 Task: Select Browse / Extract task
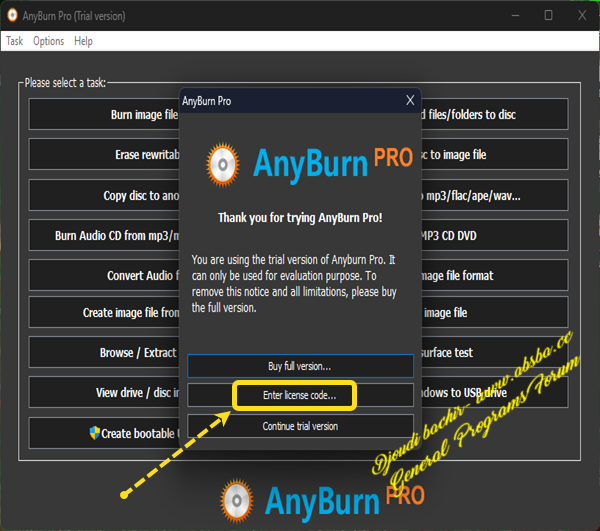tap(104, 352)
